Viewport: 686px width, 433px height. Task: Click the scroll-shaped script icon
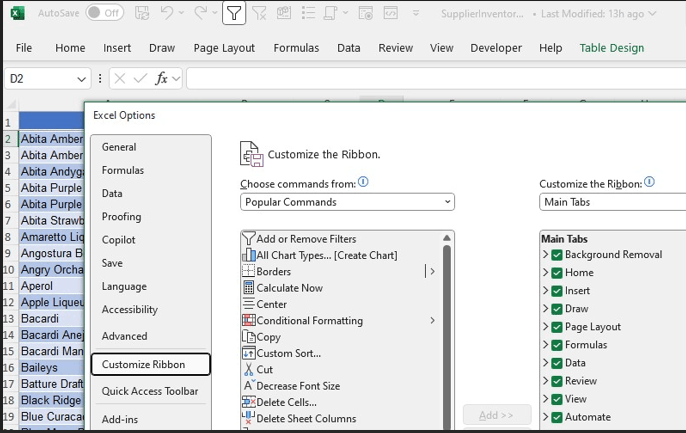click(x=330, y=13)
